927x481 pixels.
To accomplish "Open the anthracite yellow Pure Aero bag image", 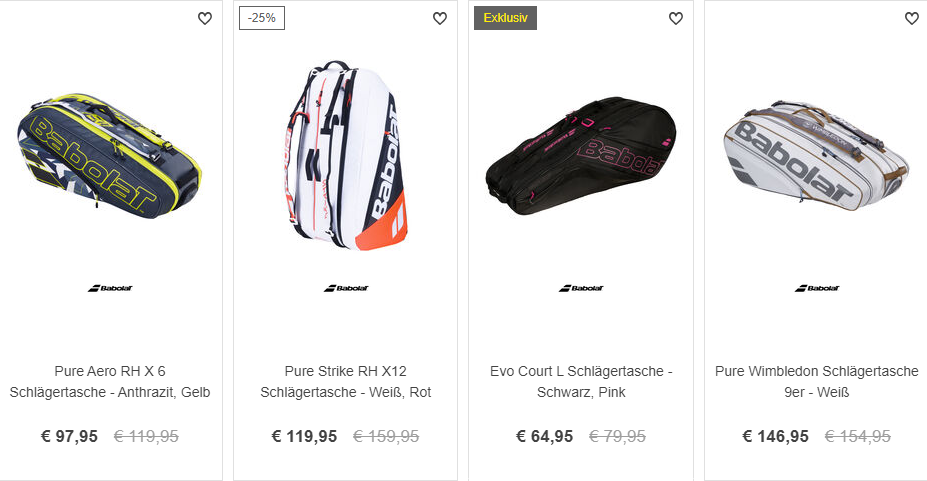I will (109, 156).
